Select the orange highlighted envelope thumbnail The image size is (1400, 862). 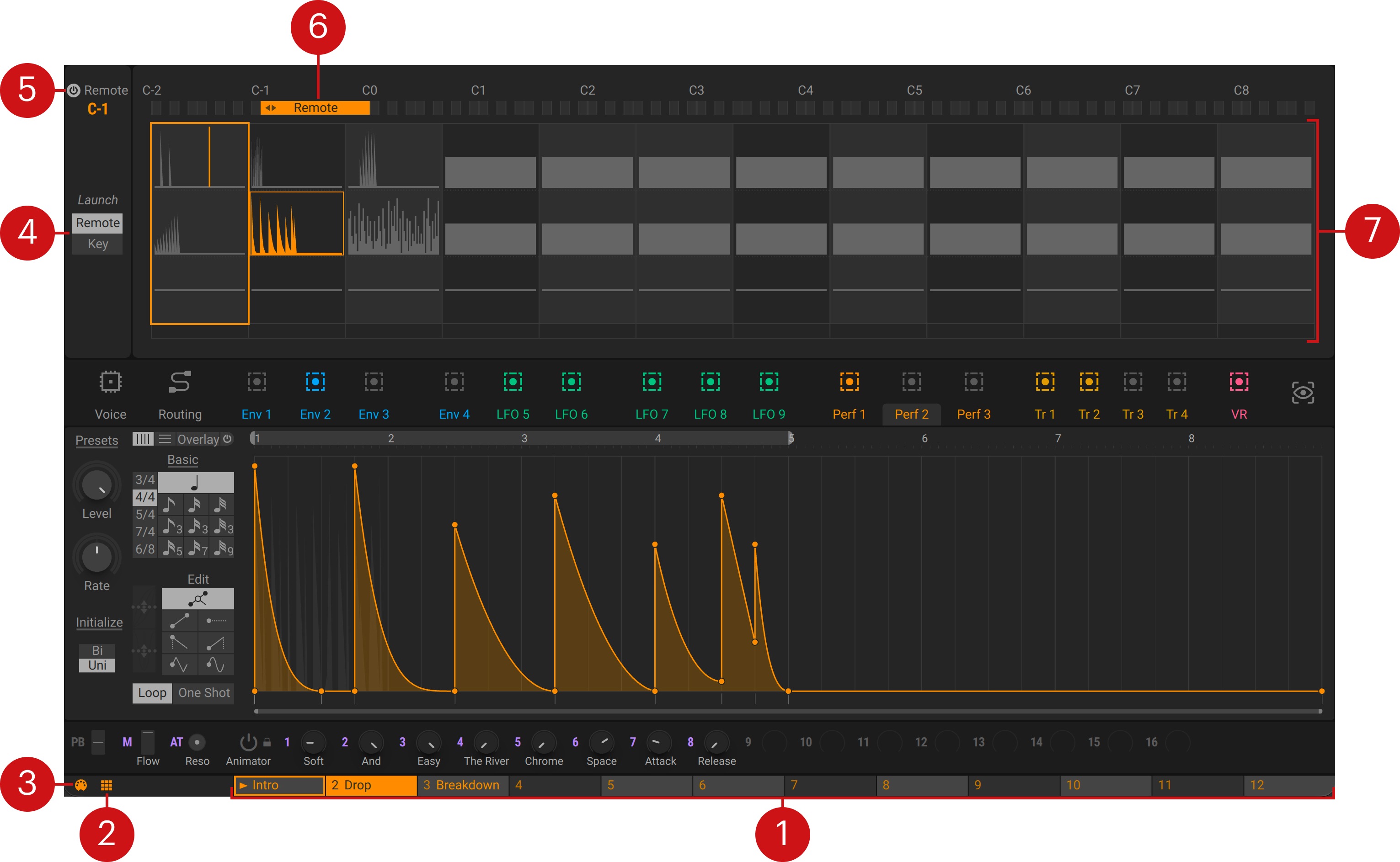point(297,223)
